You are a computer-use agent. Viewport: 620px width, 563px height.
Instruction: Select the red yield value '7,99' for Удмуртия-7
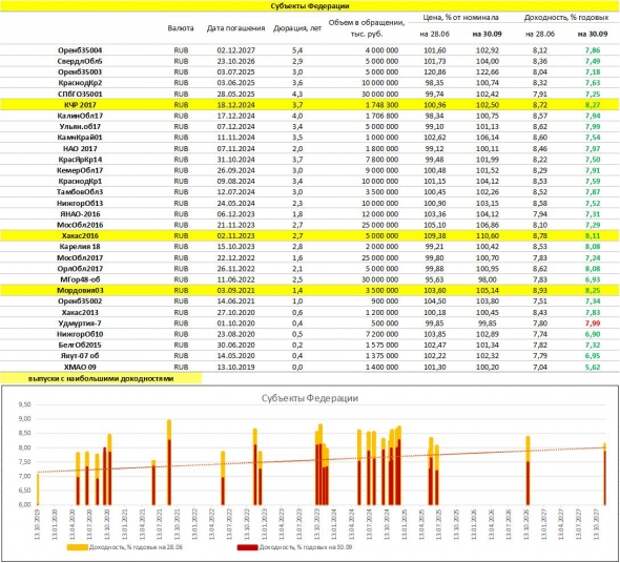[x=592, y=323]
